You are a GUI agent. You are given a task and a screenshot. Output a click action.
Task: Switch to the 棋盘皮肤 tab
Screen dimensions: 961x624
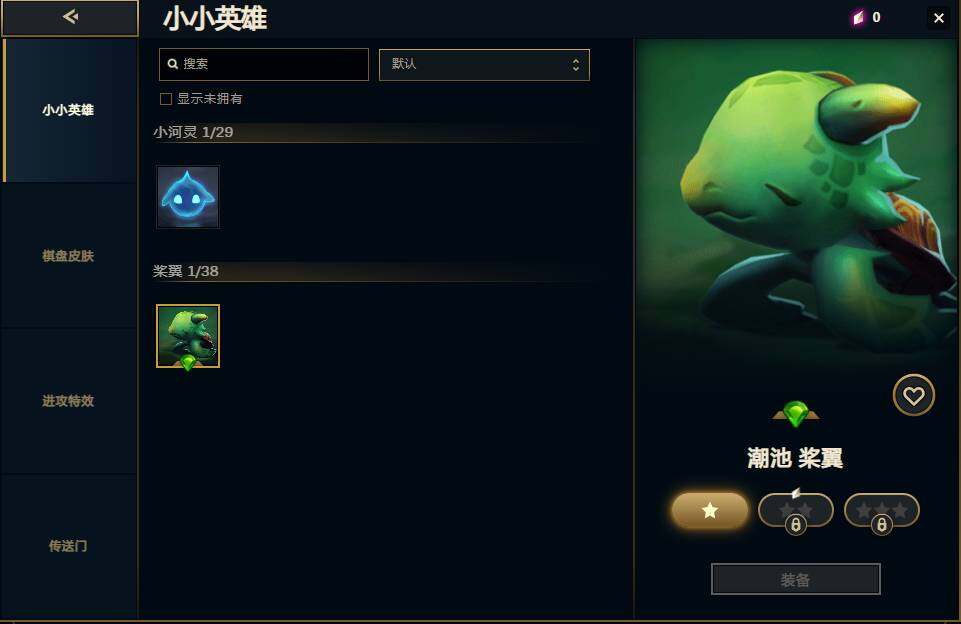[69, 256]
